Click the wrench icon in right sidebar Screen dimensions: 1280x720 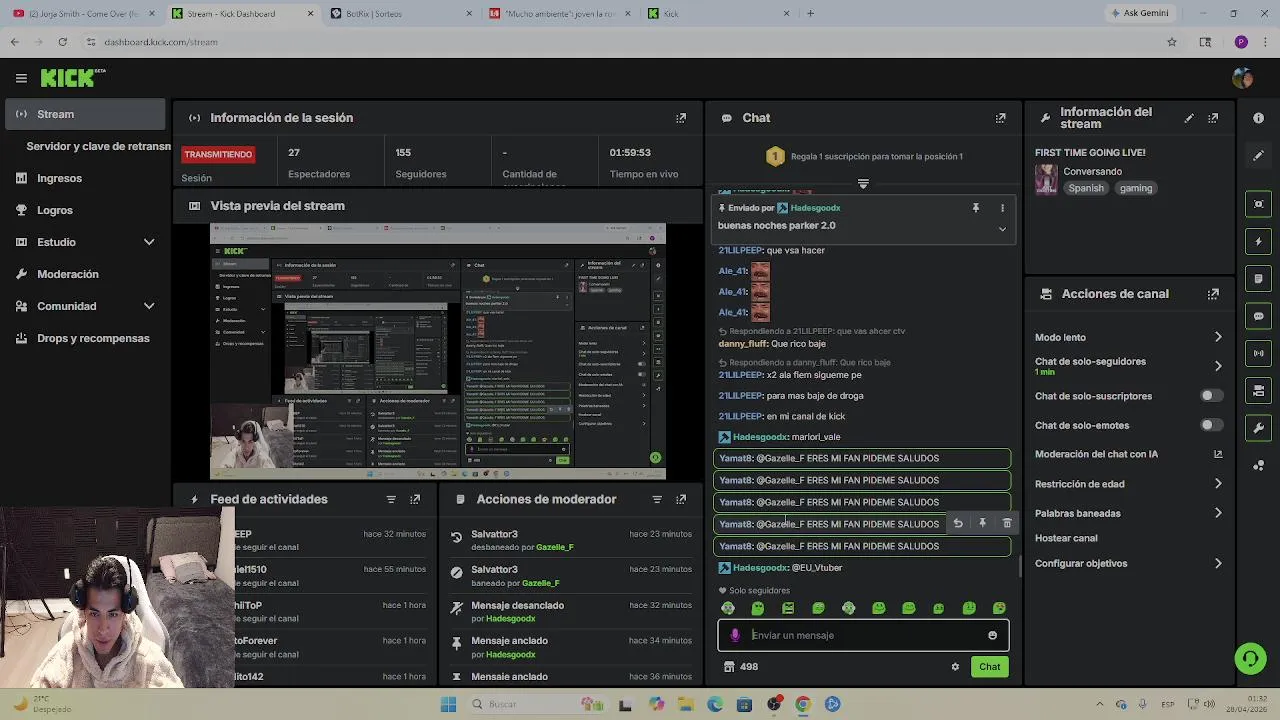tap(1258, 428)
